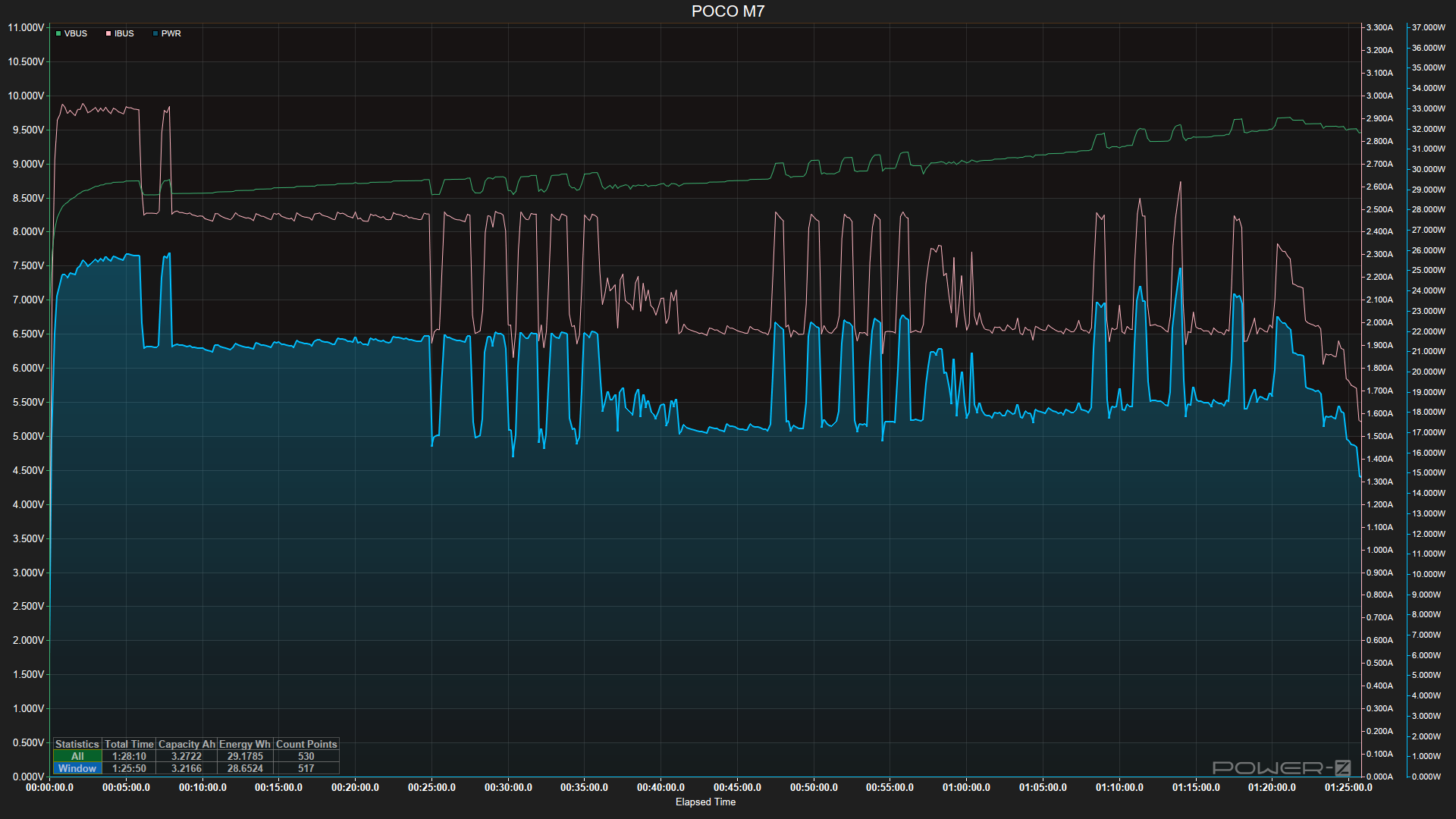The image size is (1456, 819).
Task: Click the 00:30:00.0 time axis tick
Action: (508, 787)
